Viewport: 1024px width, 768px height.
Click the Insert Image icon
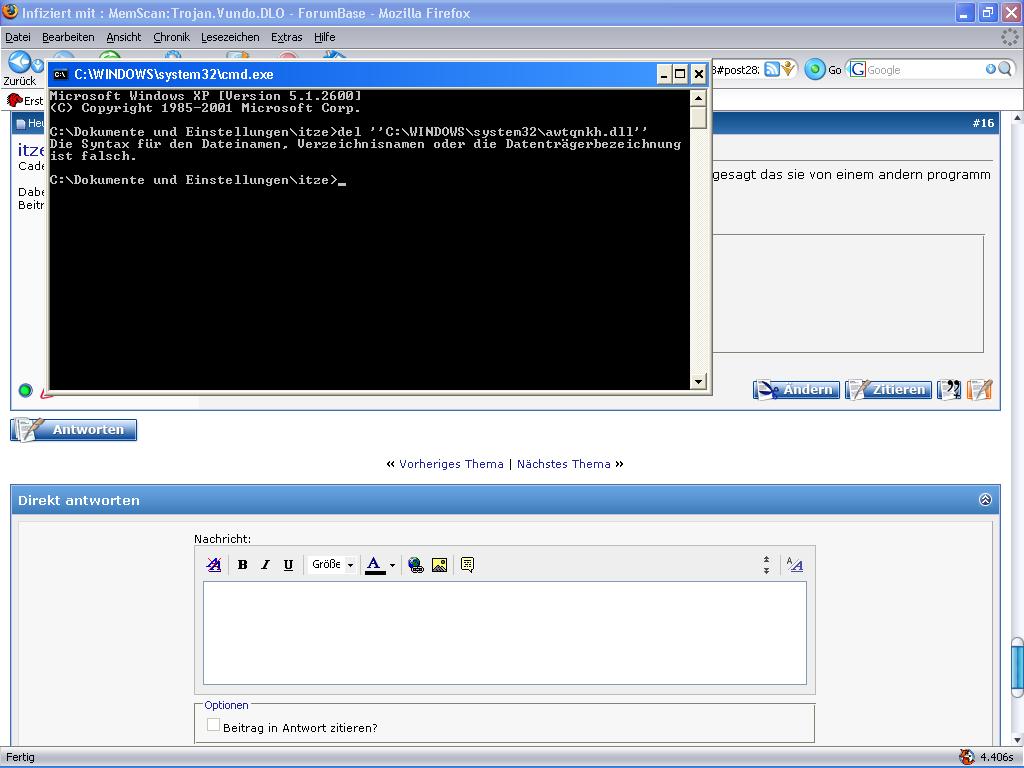tap(440, 565)
